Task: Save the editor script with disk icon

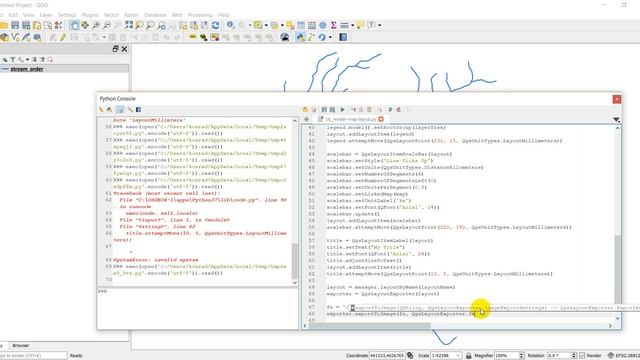Action: tap(324, 109)
